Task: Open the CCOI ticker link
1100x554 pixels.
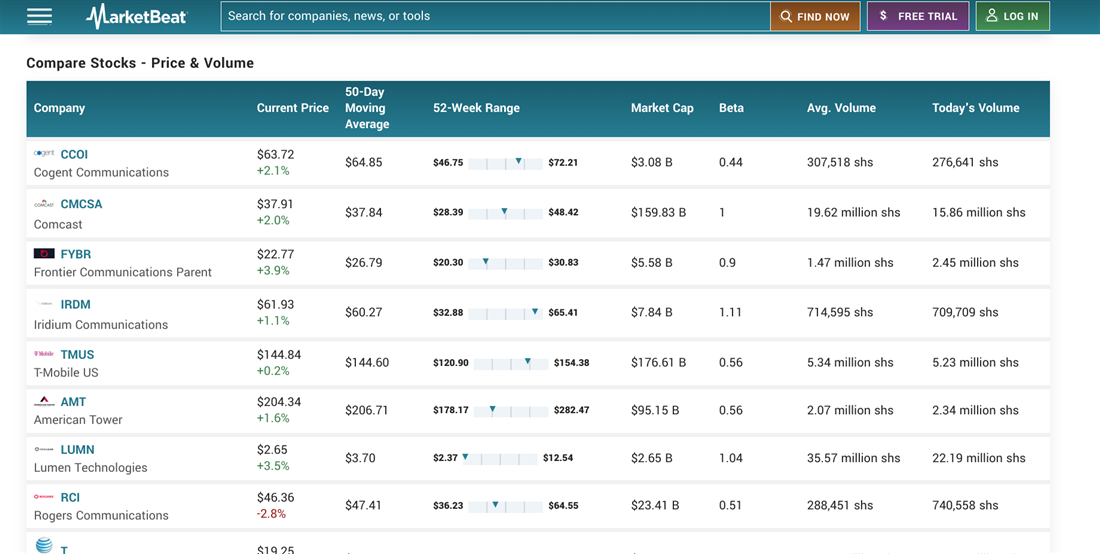Action: click(x=74, y=154)
